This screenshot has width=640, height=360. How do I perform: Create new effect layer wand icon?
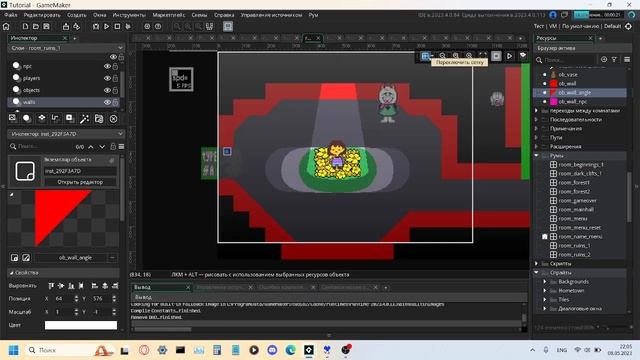click(84, 118)
